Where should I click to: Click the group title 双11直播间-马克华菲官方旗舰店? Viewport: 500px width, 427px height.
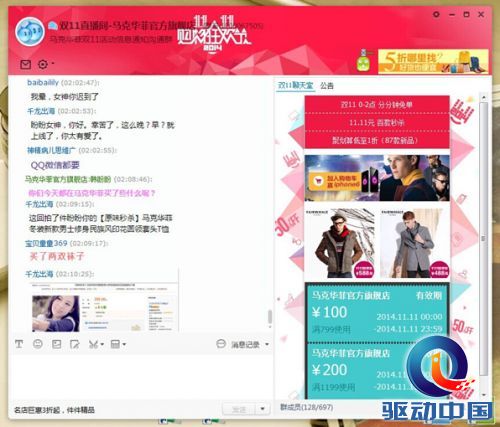point(127,26)
